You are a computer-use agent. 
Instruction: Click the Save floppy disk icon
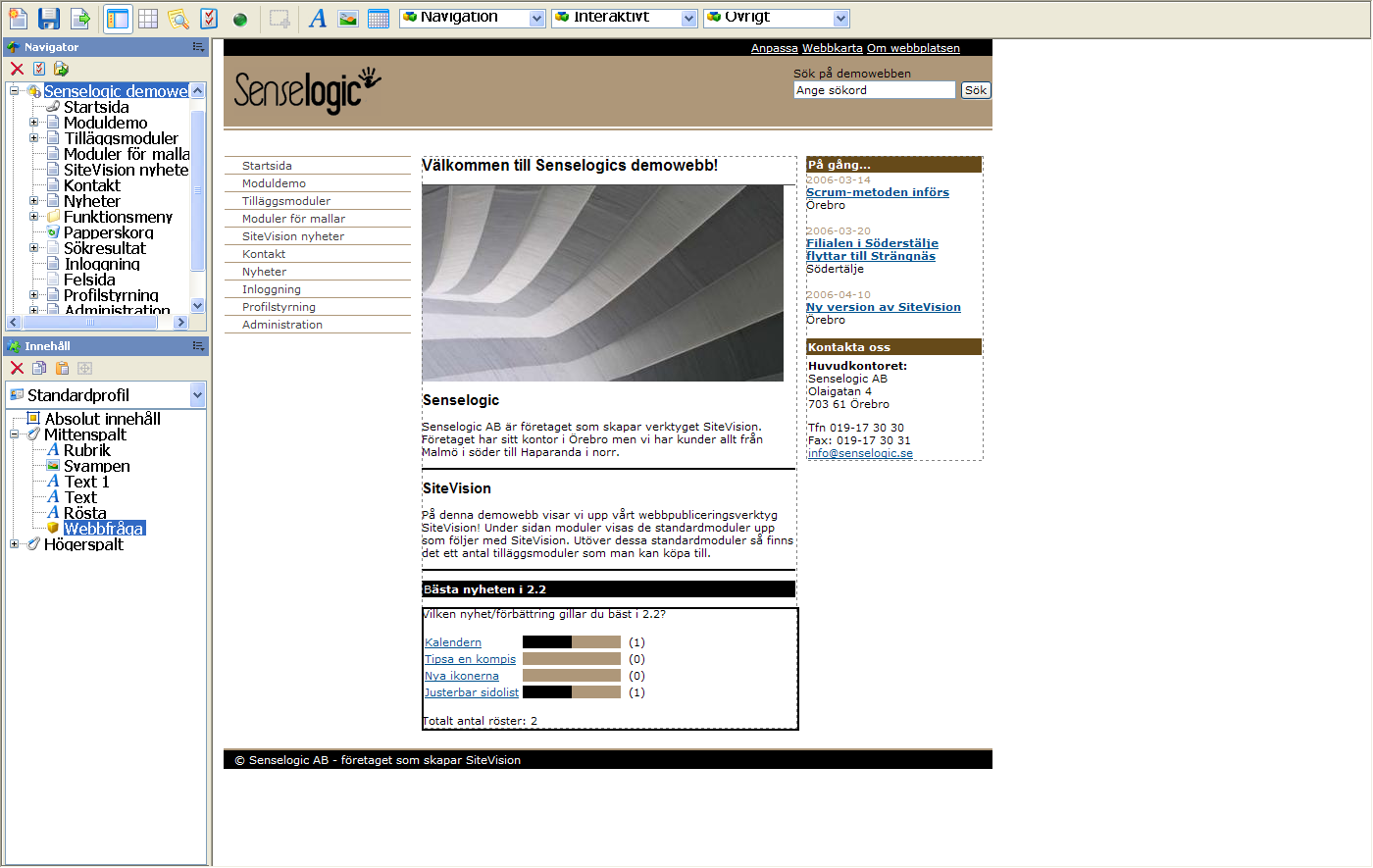pyautogui.click(x=49, y=18)
